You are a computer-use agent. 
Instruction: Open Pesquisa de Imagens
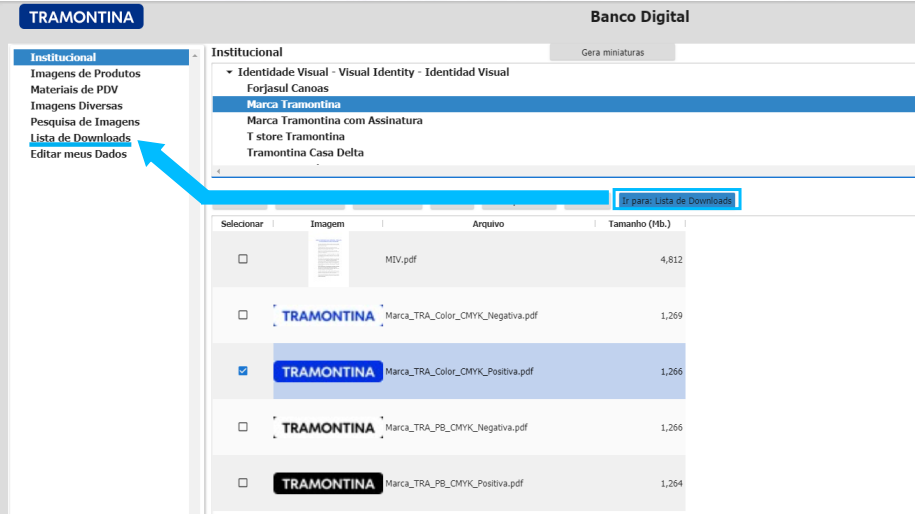[85, 122]
